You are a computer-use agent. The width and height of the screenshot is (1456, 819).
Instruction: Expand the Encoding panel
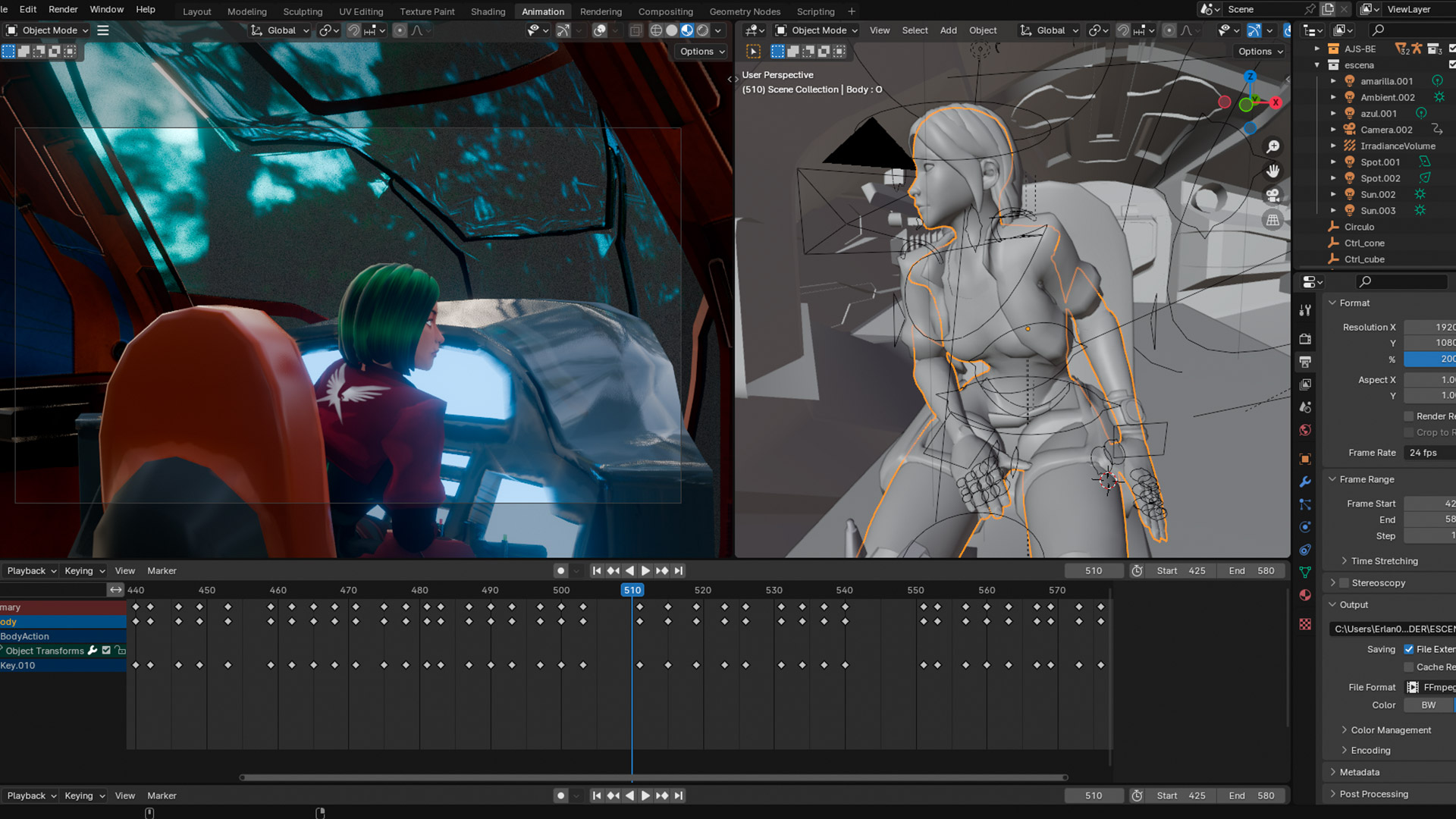(1370, 751)
